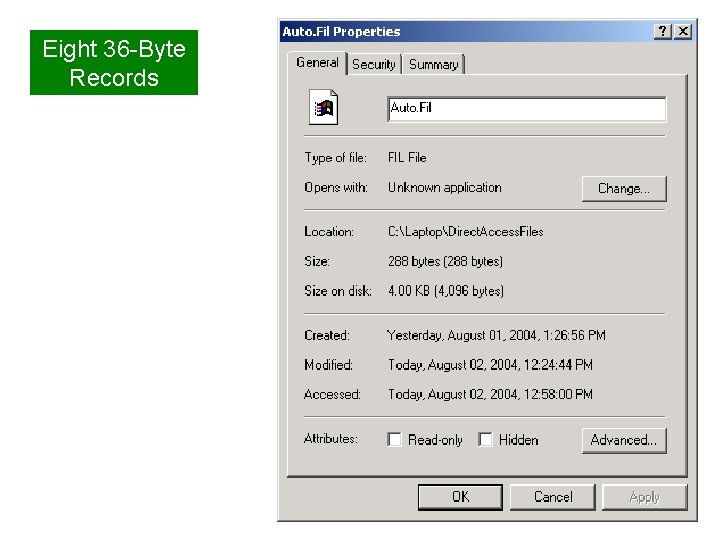
Task: Check the Hidden attribute checkbox
Action: (x=485, y=439)
